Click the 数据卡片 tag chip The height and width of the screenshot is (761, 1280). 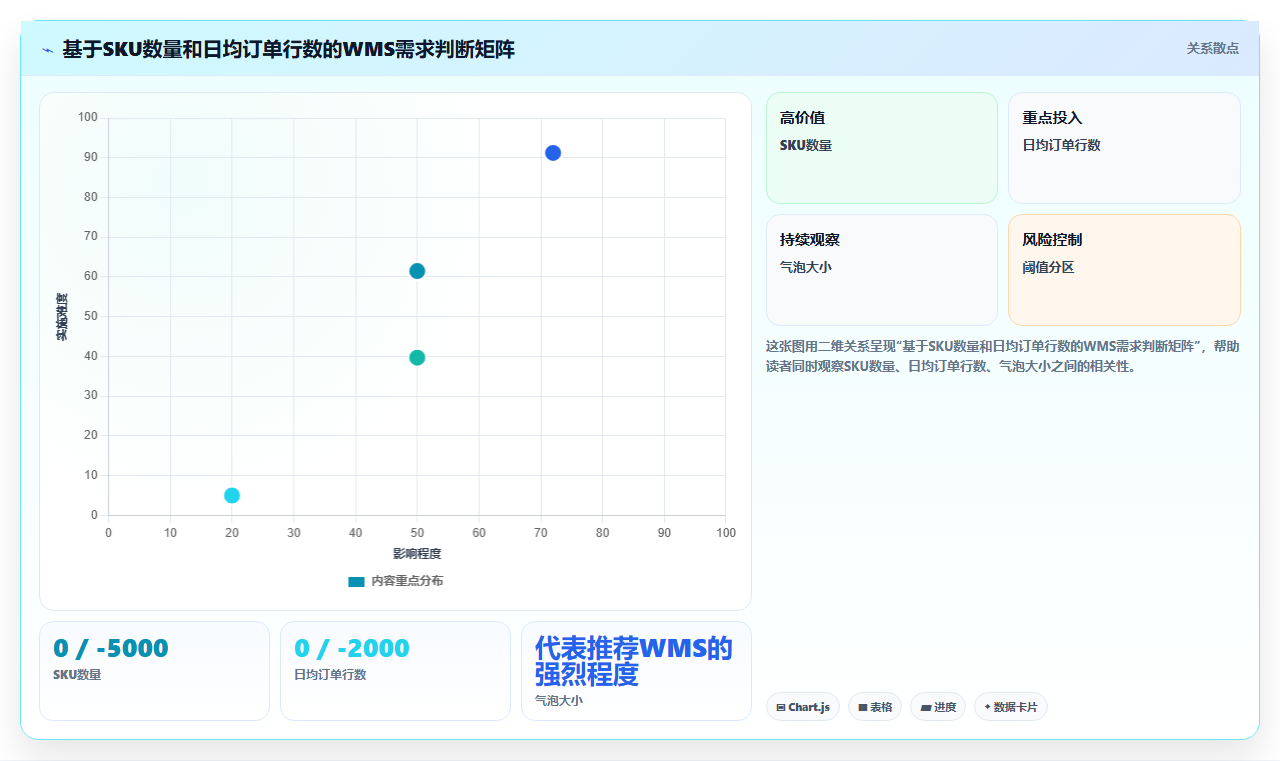1011,707
